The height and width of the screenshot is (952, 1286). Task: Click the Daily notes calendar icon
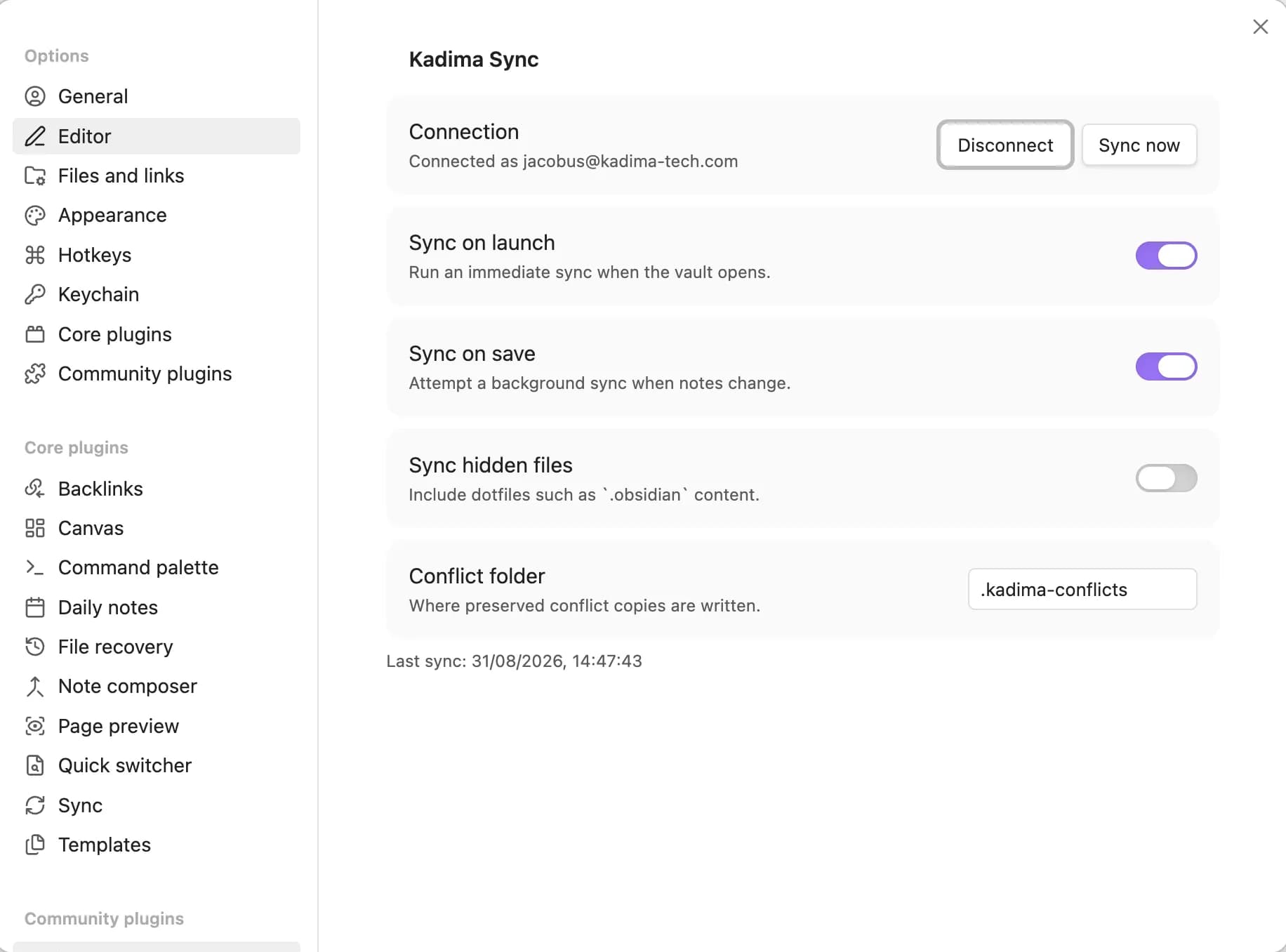(x=35, y=607)
